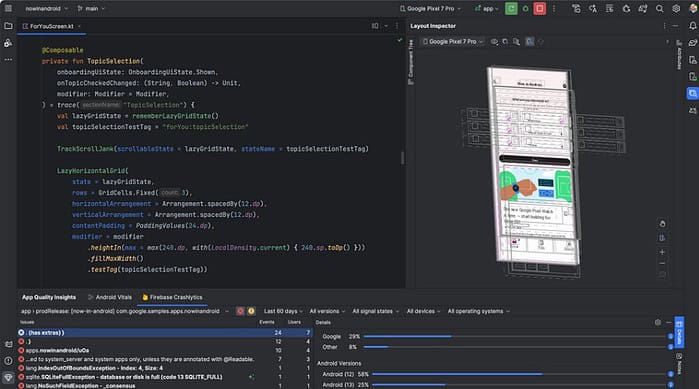Toggle the Layout Inspector view options eye
The image size is (699, 389).
[x=494, y=41]
